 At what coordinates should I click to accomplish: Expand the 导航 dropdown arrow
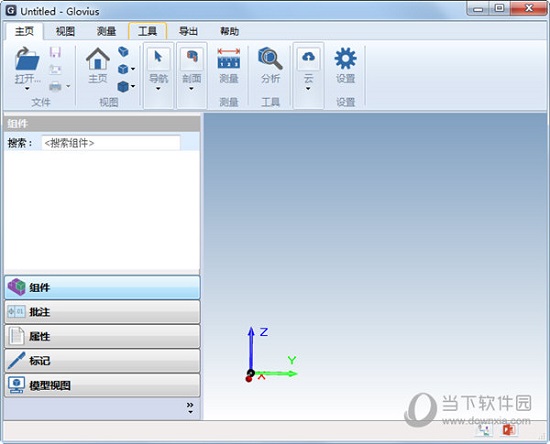pos(158,89)
